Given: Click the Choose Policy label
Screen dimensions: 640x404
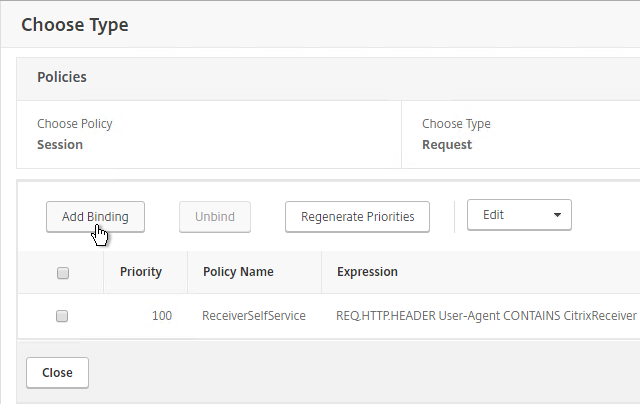Looking at the screenshot, I should click(x=75, y=124).
